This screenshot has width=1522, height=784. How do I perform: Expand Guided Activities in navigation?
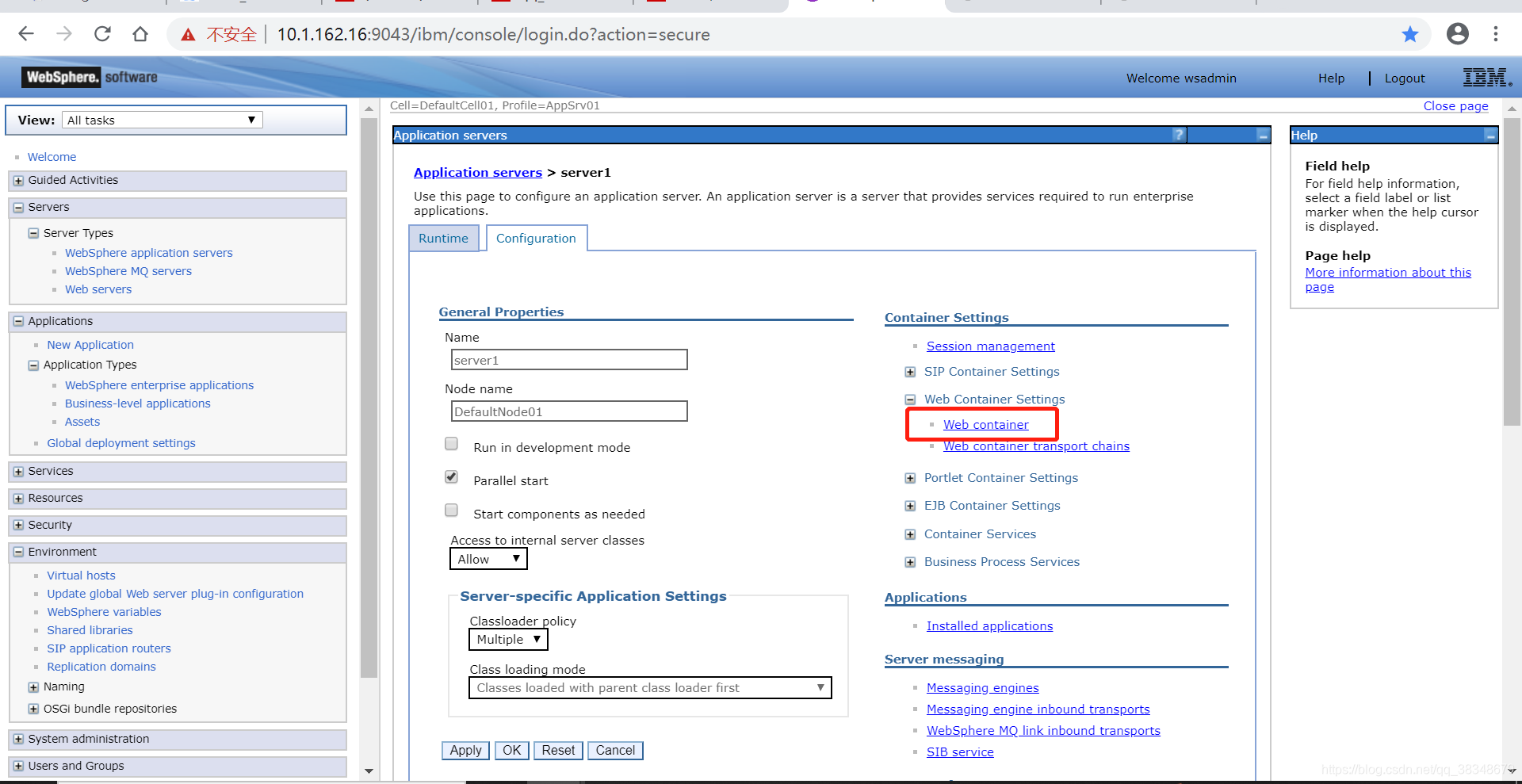pos(18,181)
